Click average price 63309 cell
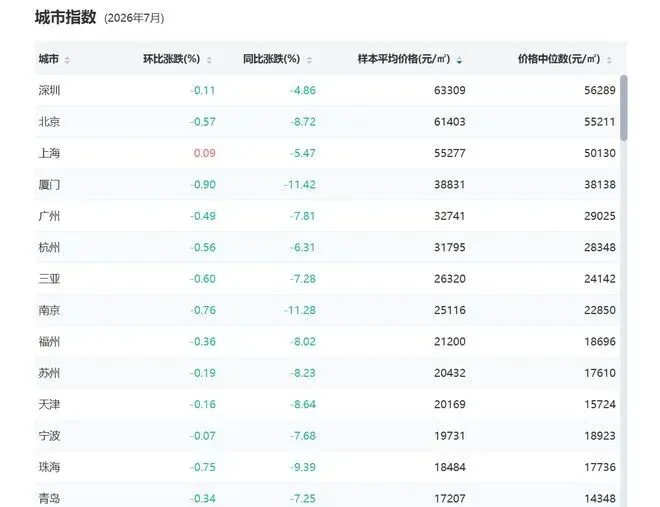Viewport: 660px width, 507px height. coord(450,90)
